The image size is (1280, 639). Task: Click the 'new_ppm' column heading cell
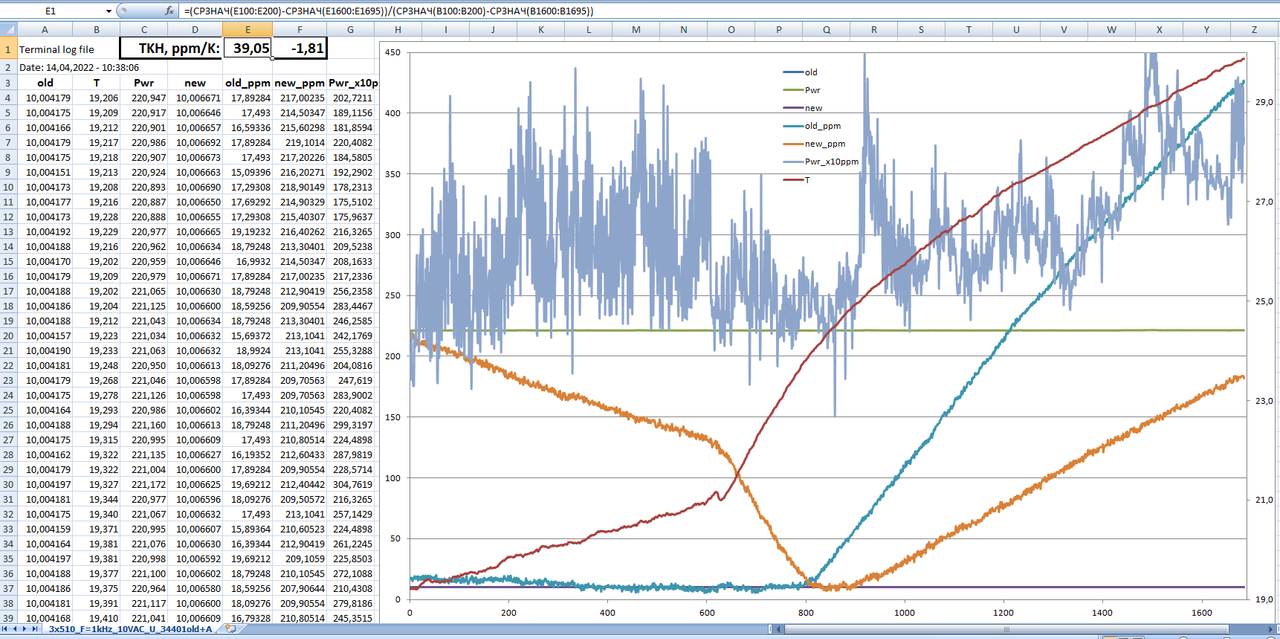pyautogui.click(x=300, y=83)
